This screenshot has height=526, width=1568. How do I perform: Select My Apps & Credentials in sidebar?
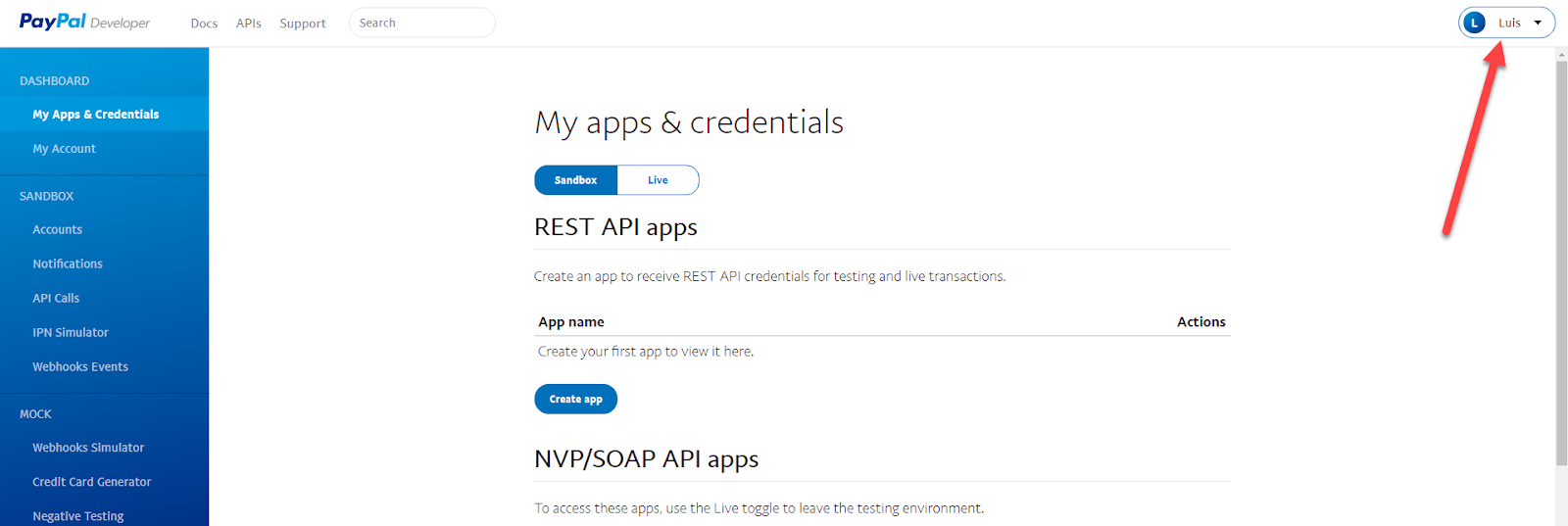click(96, 115)
